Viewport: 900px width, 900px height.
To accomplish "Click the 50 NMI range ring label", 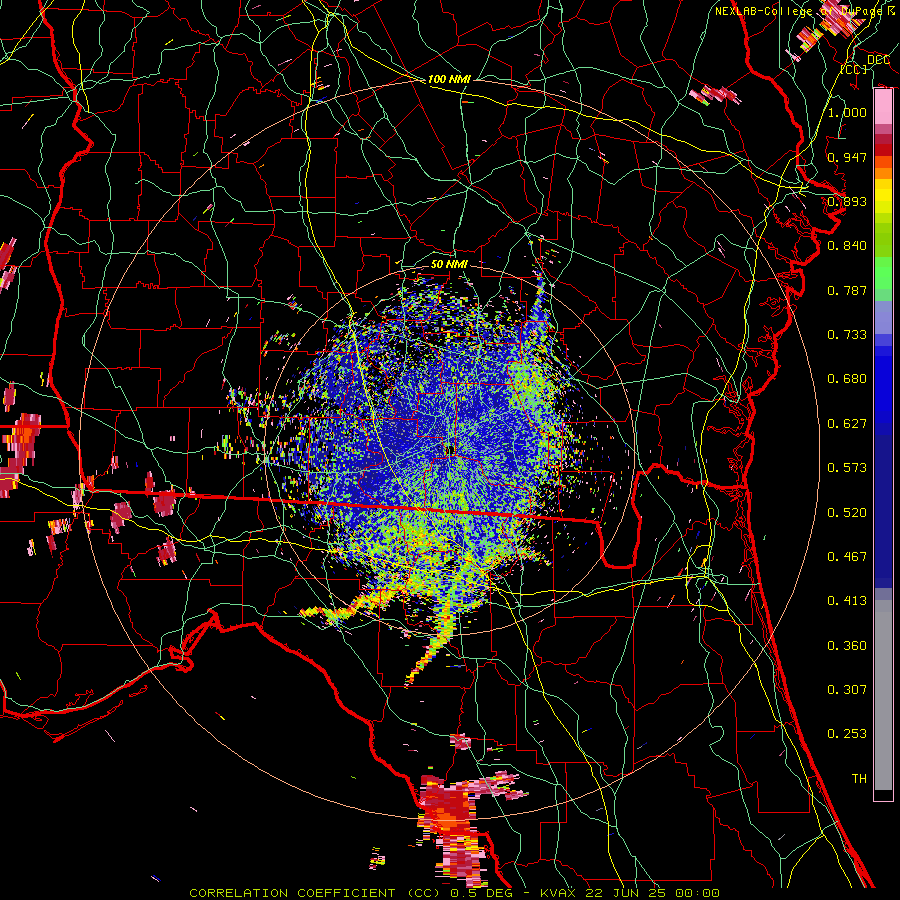I will [x=449, y=264].
